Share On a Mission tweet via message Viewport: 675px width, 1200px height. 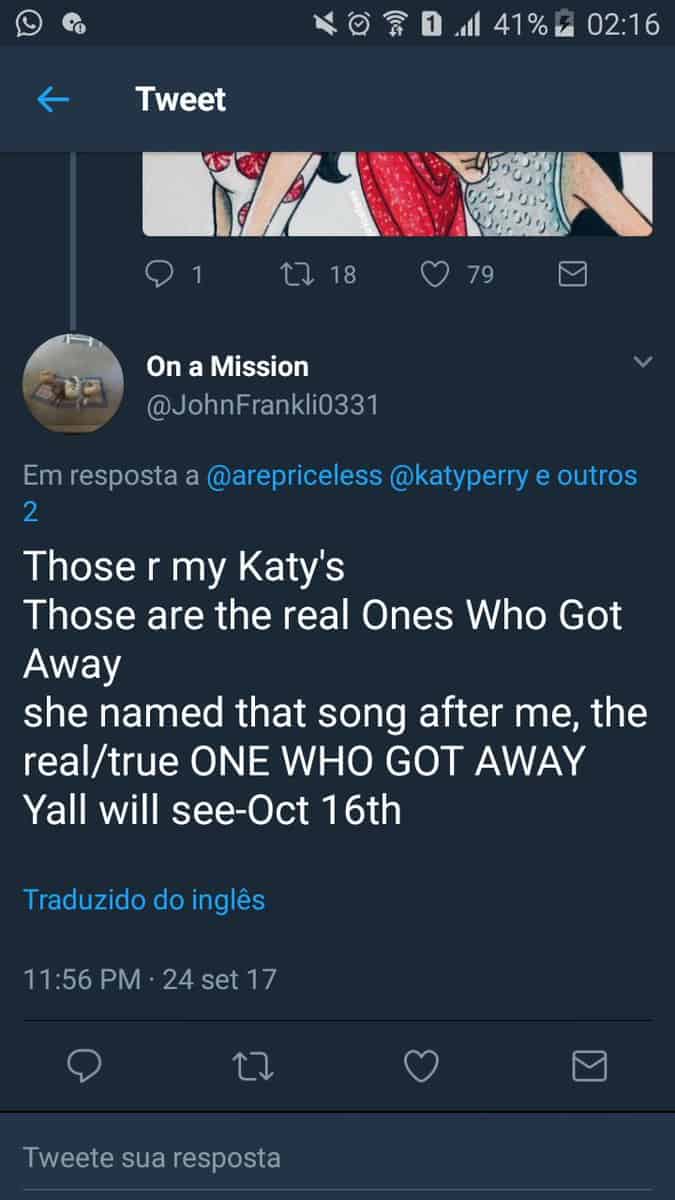(589, 1067)
